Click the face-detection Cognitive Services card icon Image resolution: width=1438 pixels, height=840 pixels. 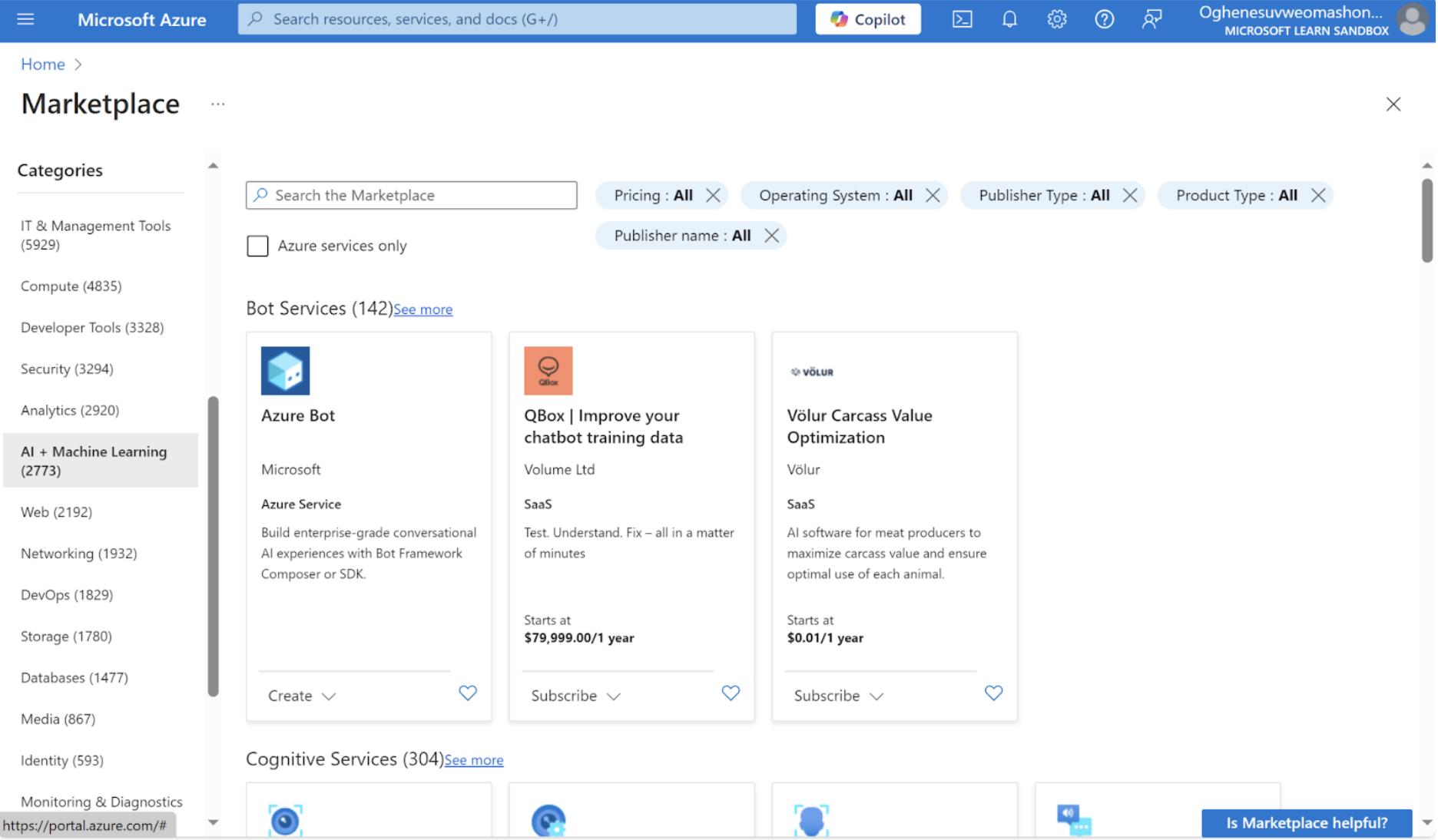pos(813,822)
